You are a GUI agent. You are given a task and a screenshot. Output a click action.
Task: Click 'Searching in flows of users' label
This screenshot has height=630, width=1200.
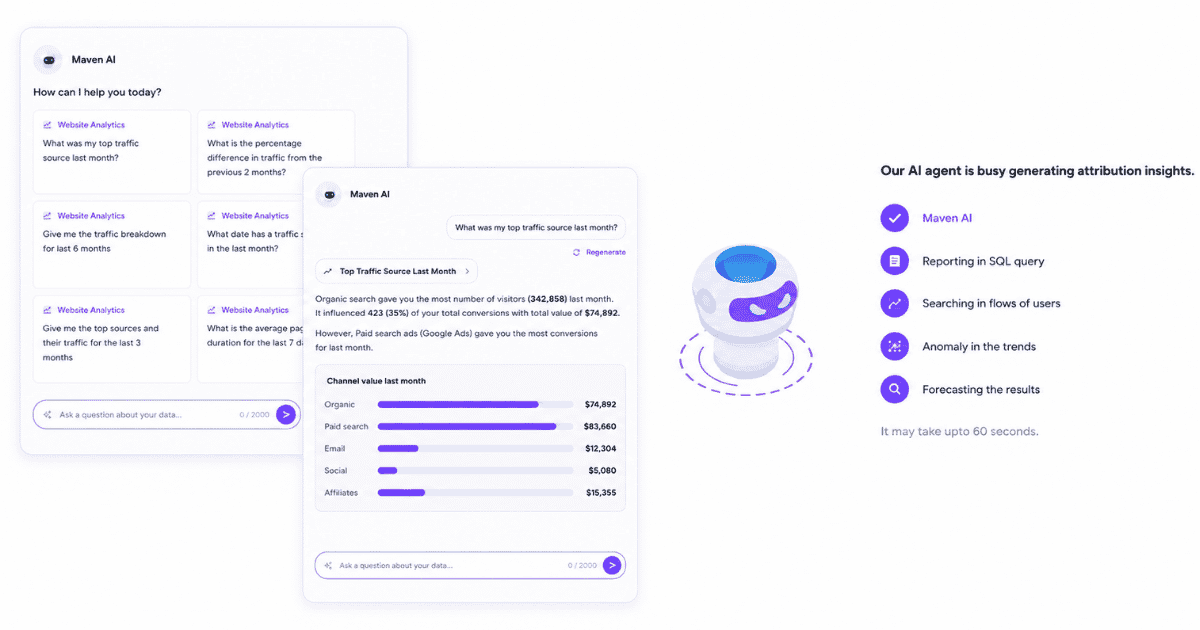(x=991, y=303)
